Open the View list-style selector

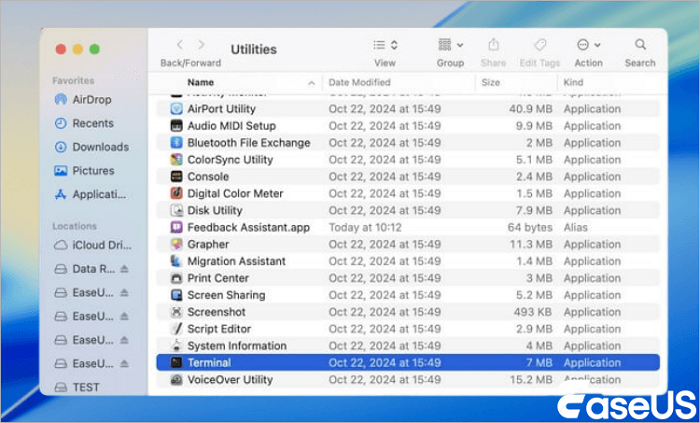point(385,45)
